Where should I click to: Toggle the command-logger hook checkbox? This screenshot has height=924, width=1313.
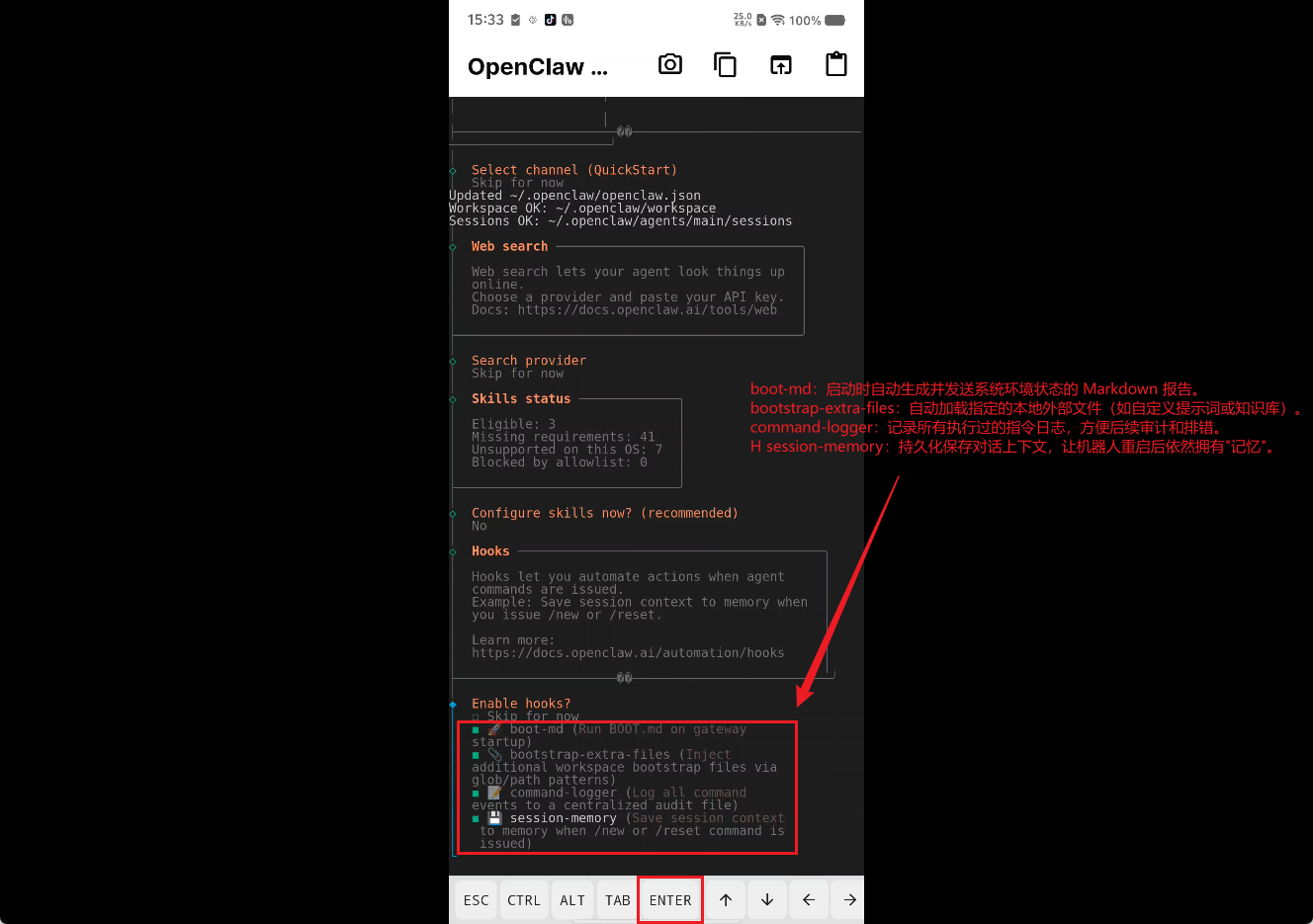pos(476,794)
